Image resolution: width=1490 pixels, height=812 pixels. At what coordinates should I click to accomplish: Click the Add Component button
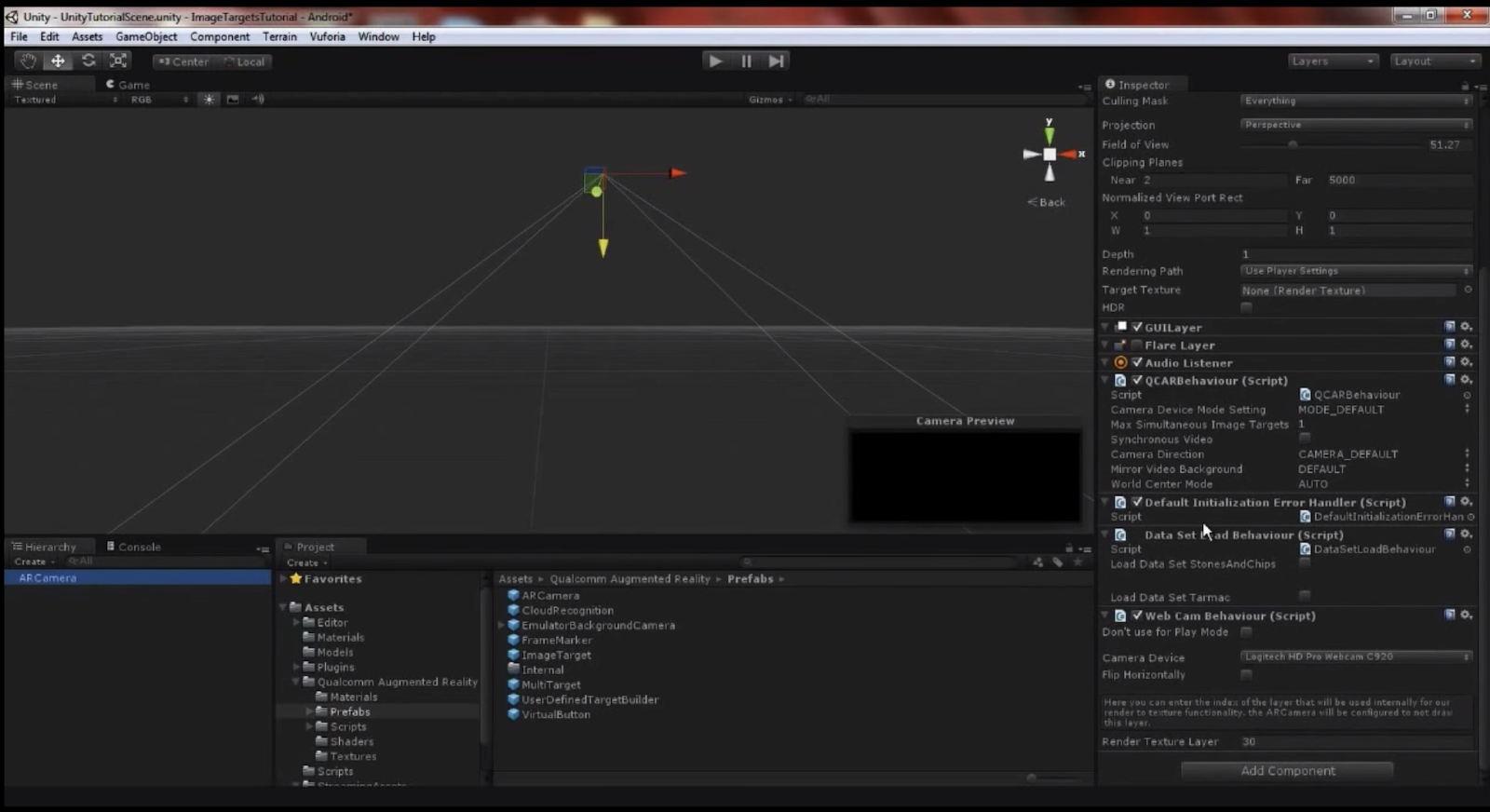pos(1287,770)
